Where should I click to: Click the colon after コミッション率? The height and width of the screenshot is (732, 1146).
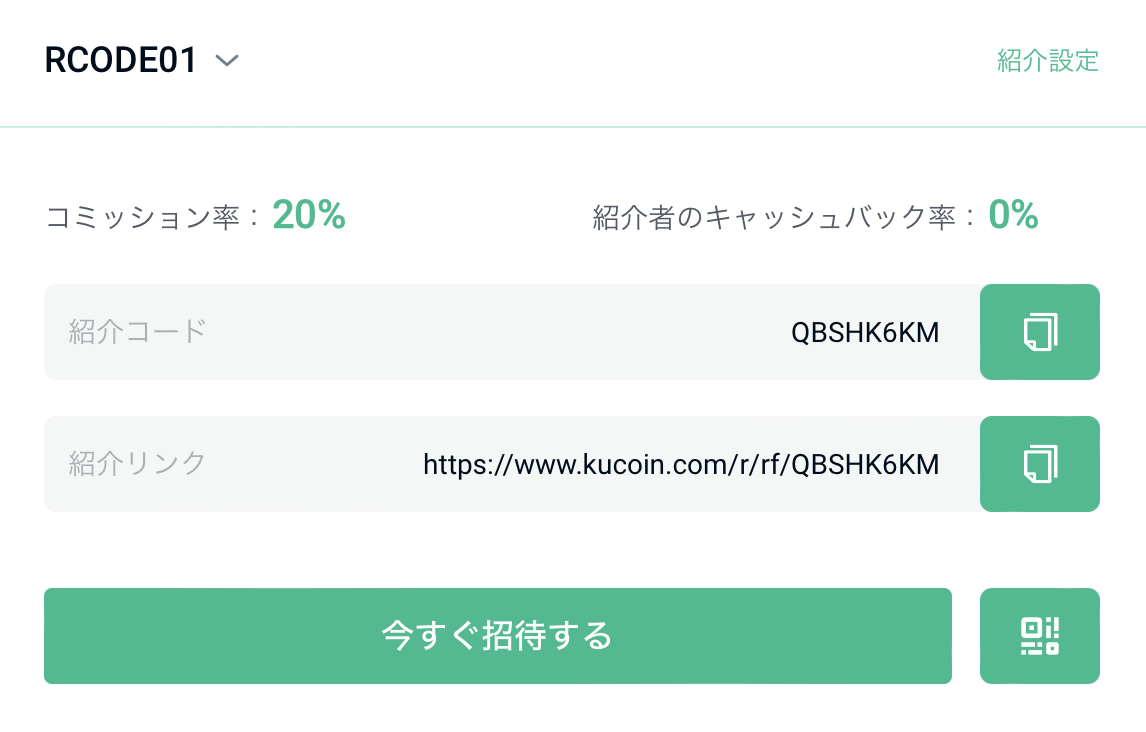pyautogui.click(x=253, y=217)
